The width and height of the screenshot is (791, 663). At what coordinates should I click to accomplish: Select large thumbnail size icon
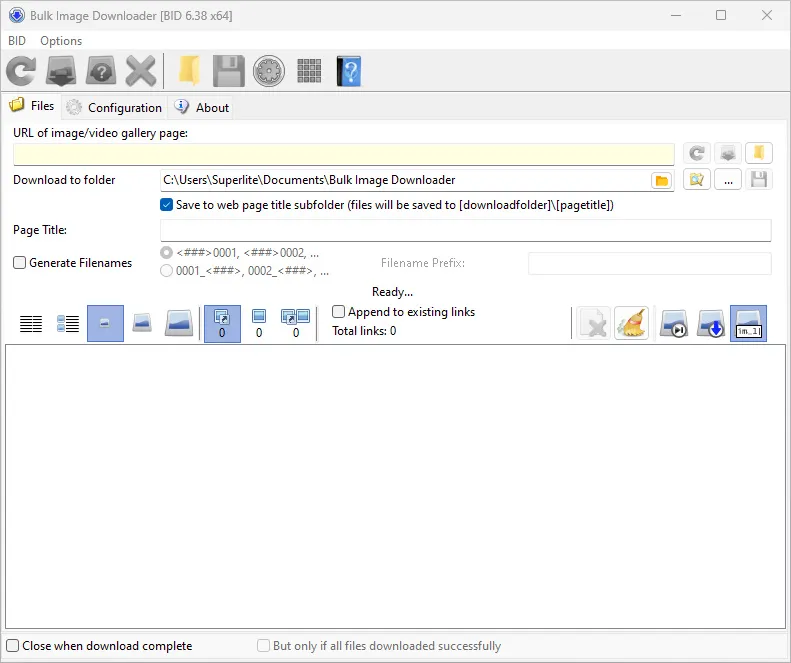pos(179,323)
